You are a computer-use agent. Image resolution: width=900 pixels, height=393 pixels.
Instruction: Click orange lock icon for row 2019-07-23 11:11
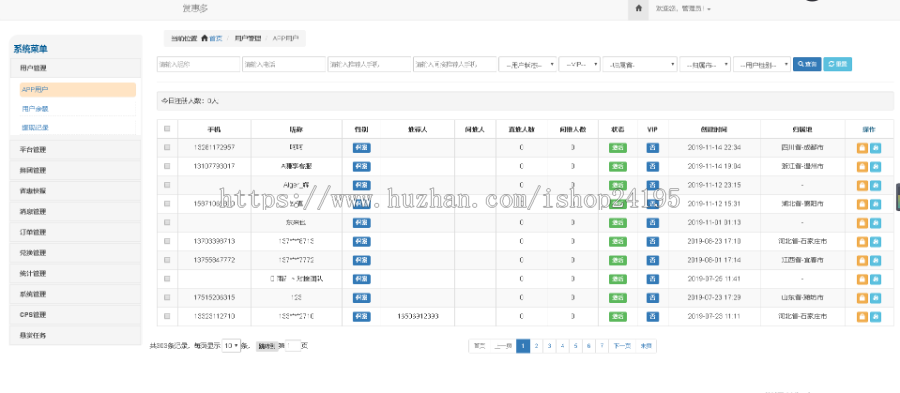(862, 317)
